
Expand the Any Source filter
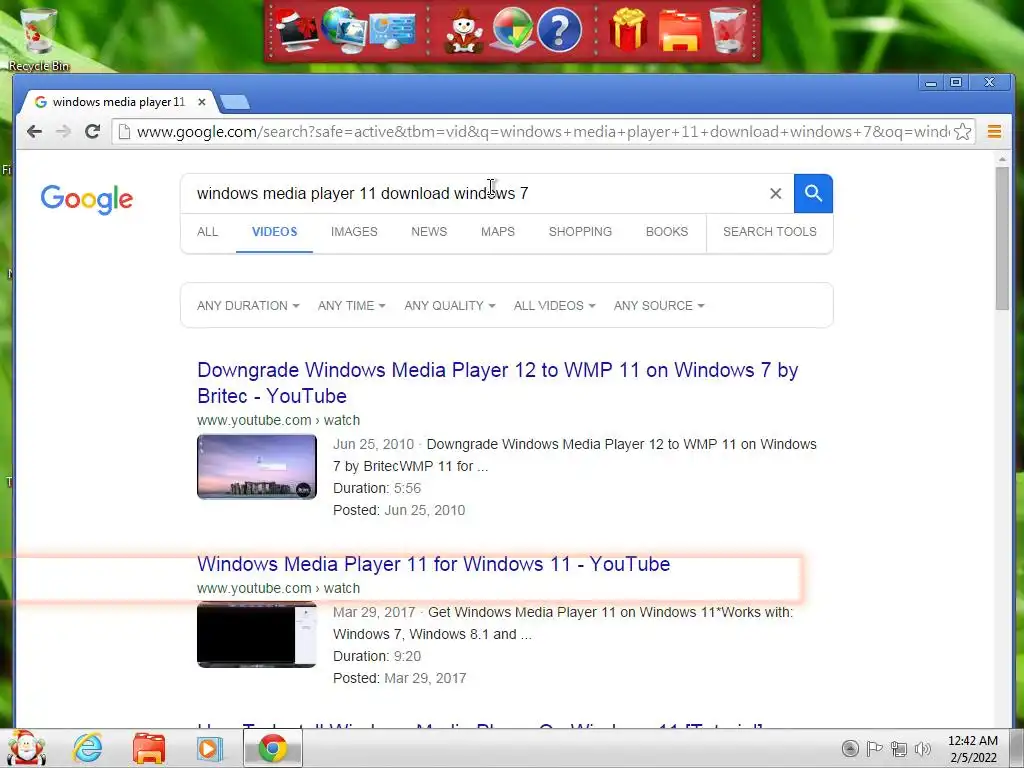[659, 306]
